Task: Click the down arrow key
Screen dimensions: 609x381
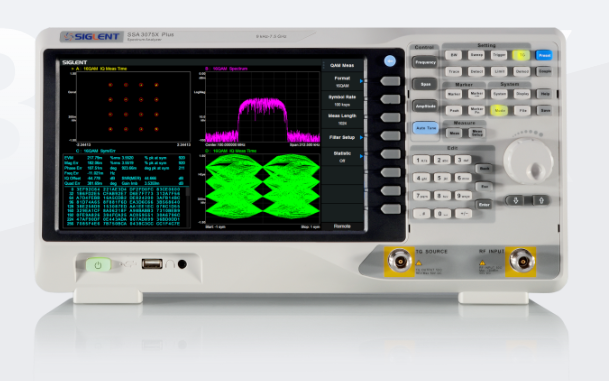Action: (x=516, y=200)
